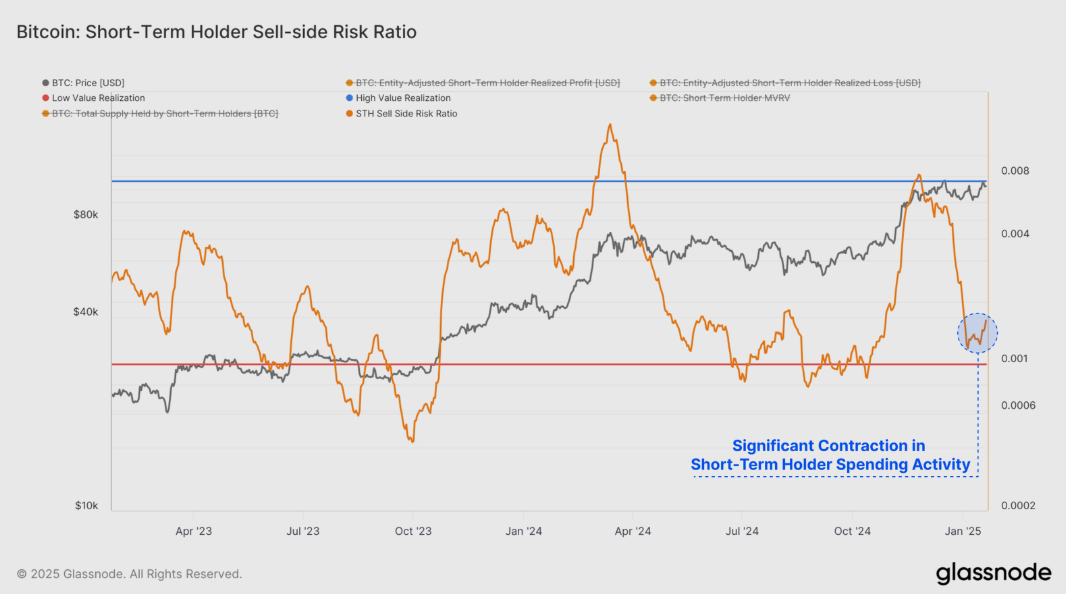Click the blue High Value Realization dot

[x=348, y=98]
